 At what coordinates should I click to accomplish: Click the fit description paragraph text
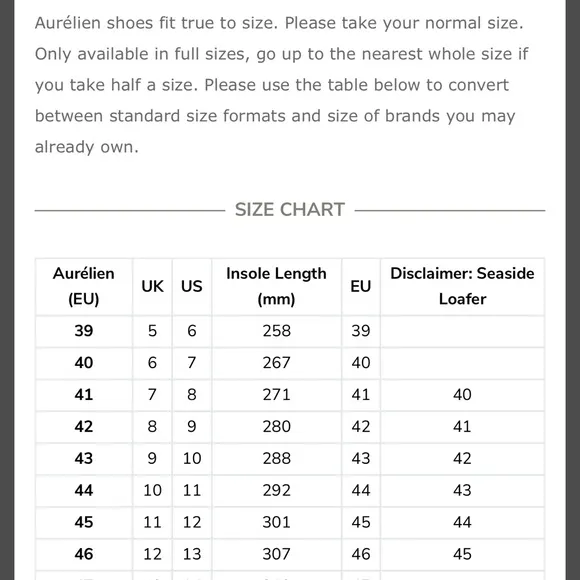pyautogui.click(x=281, y=85)
